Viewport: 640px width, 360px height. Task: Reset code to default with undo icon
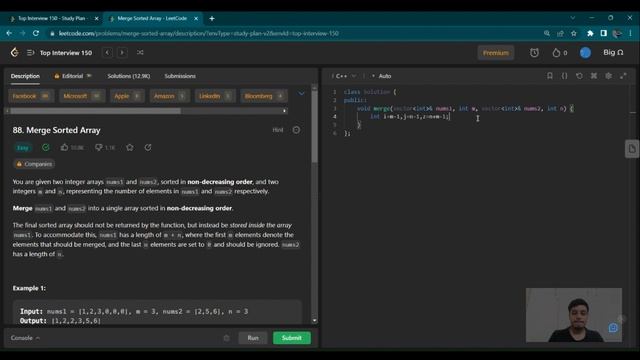click(x=579, y=76)
